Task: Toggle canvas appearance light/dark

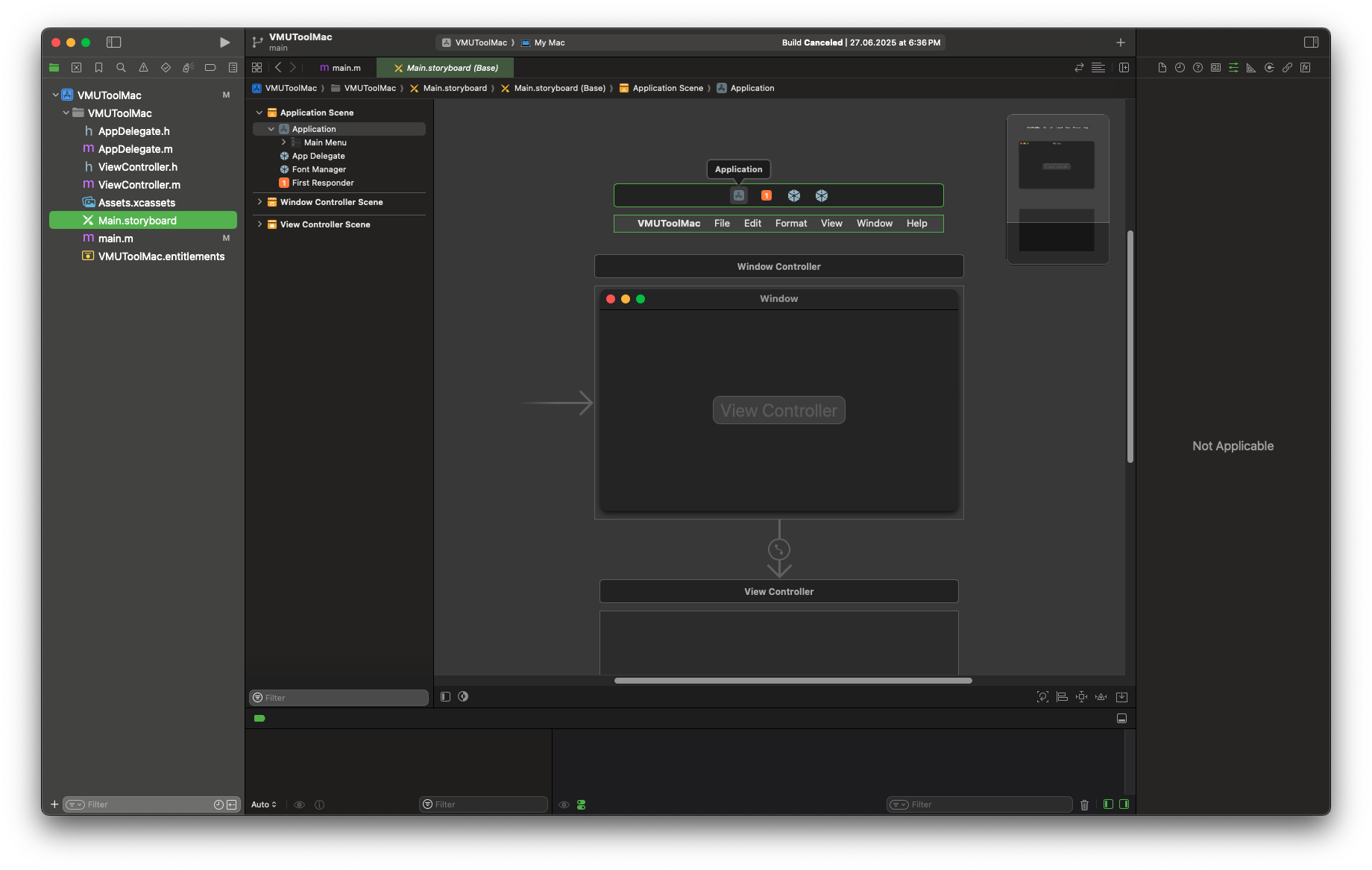Action: 463,696
